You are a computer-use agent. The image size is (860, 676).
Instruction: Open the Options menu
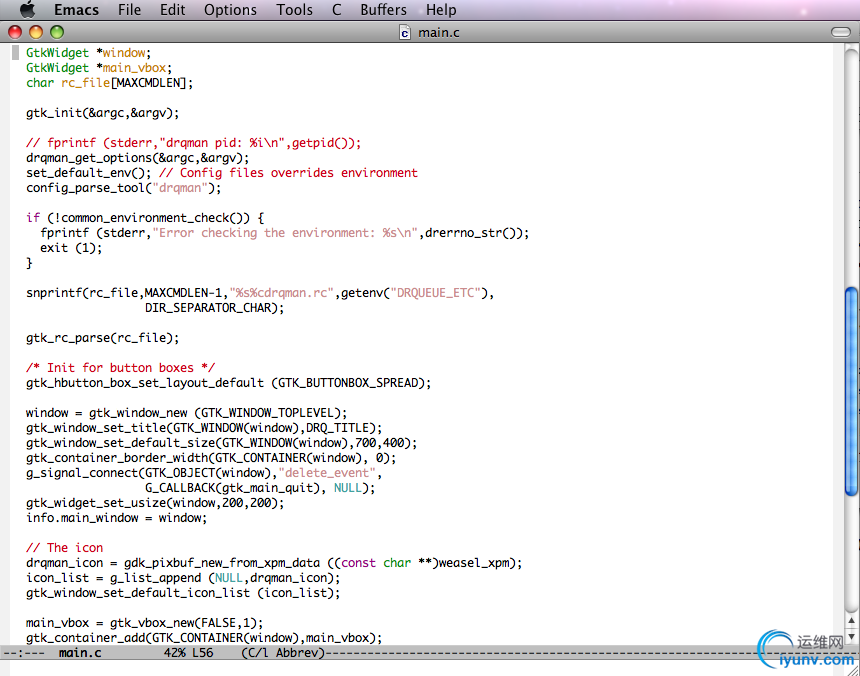tap(230, 10)
